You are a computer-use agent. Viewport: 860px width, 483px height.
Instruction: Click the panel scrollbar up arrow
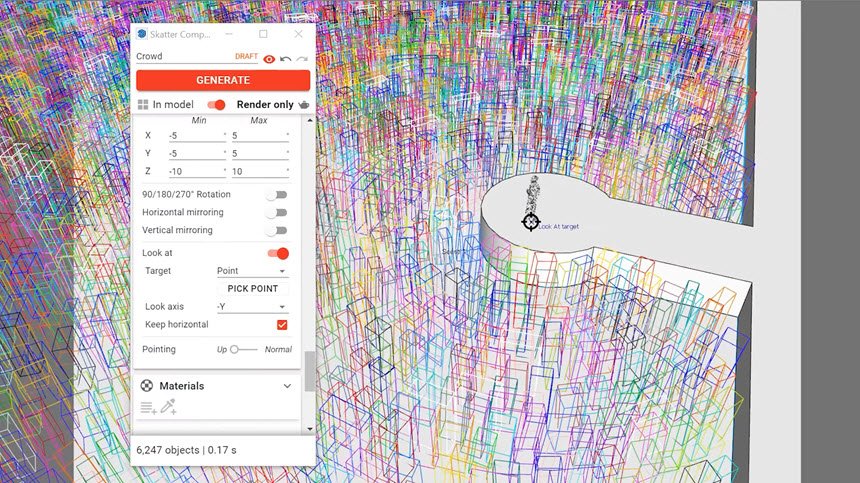pos(310,120)
